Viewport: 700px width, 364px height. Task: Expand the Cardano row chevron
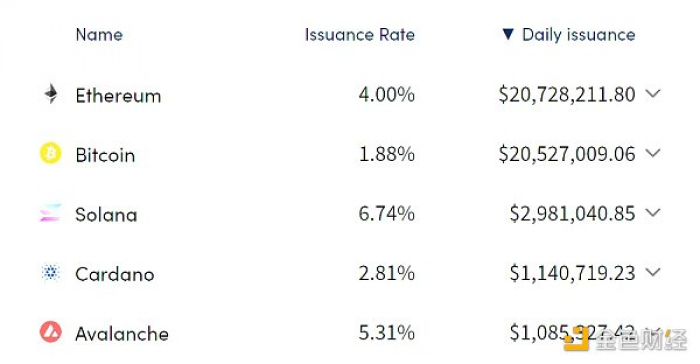pos(653,272)
